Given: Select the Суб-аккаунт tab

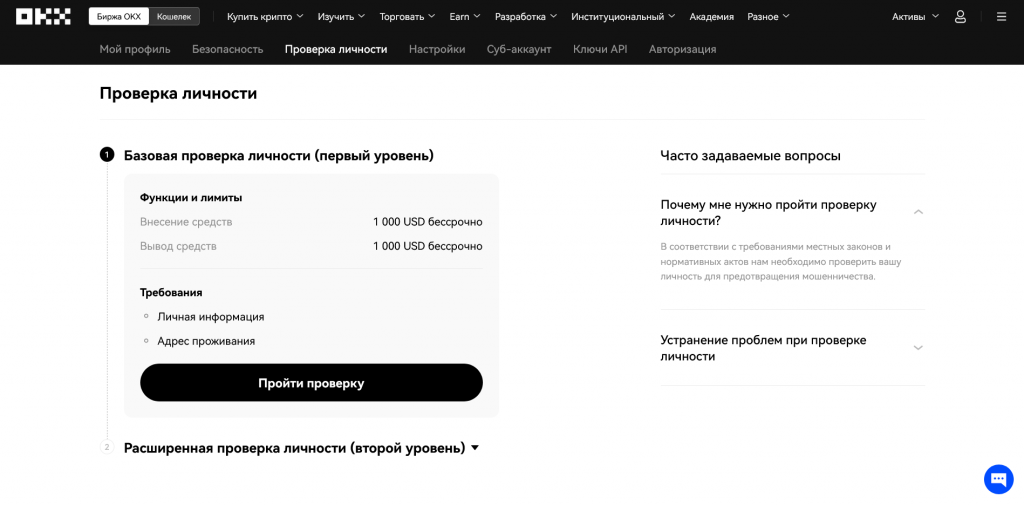Looking at the screenshot, I should tap(518, 49).
